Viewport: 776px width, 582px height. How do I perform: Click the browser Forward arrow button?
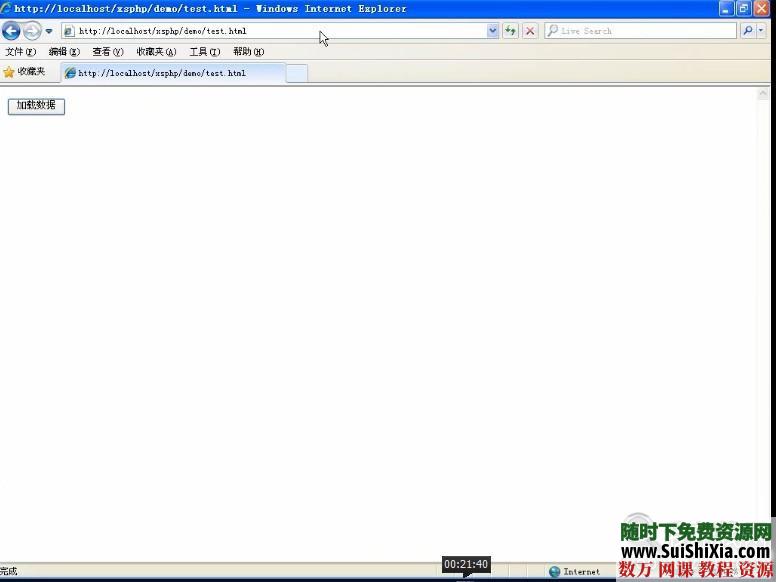point(32,31)
